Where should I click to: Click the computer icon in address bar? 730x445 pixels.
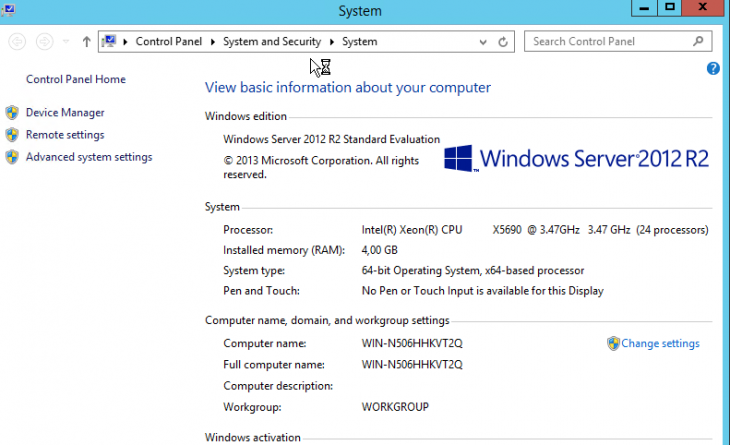(x=109, y=41)
